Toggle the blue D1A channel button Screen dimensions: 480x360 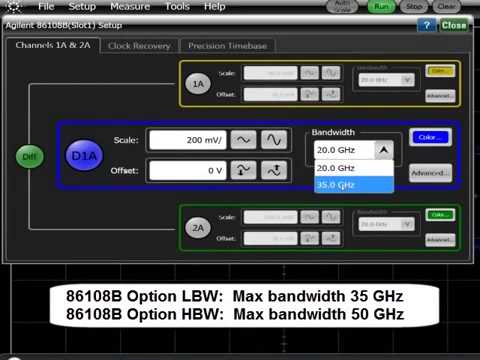84,155
